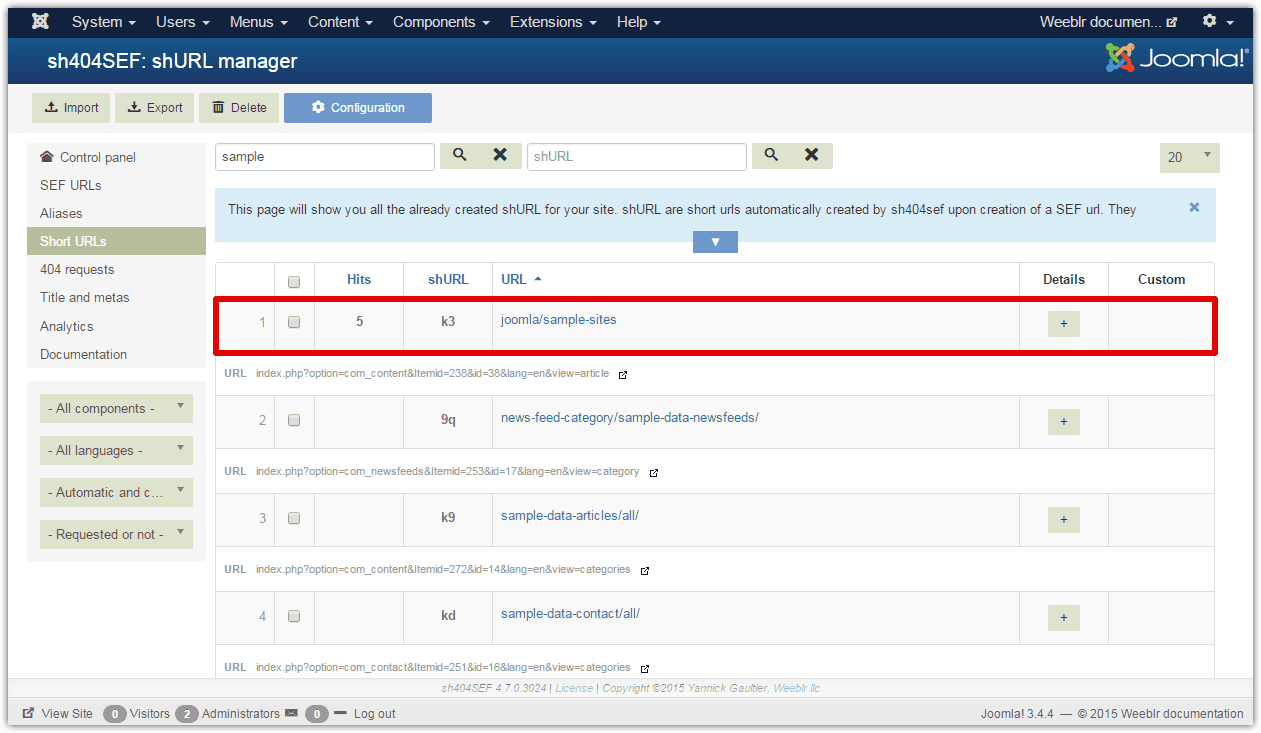Image resolution: width=1261 pixels, height=733 pixels.
Task: Click the Joomla logo icon in the top menu
Action: pyautogui.click(x=40, y=21)
